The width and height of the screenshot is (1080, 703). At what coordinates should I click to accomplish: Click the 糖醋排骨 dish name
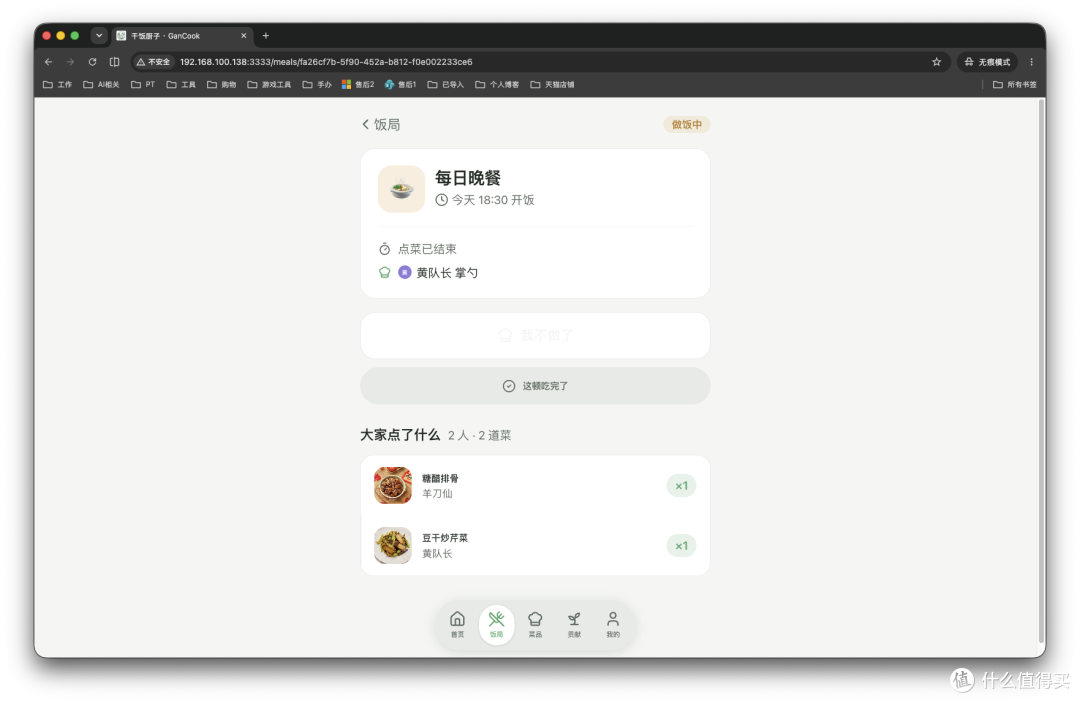(440, 478)
